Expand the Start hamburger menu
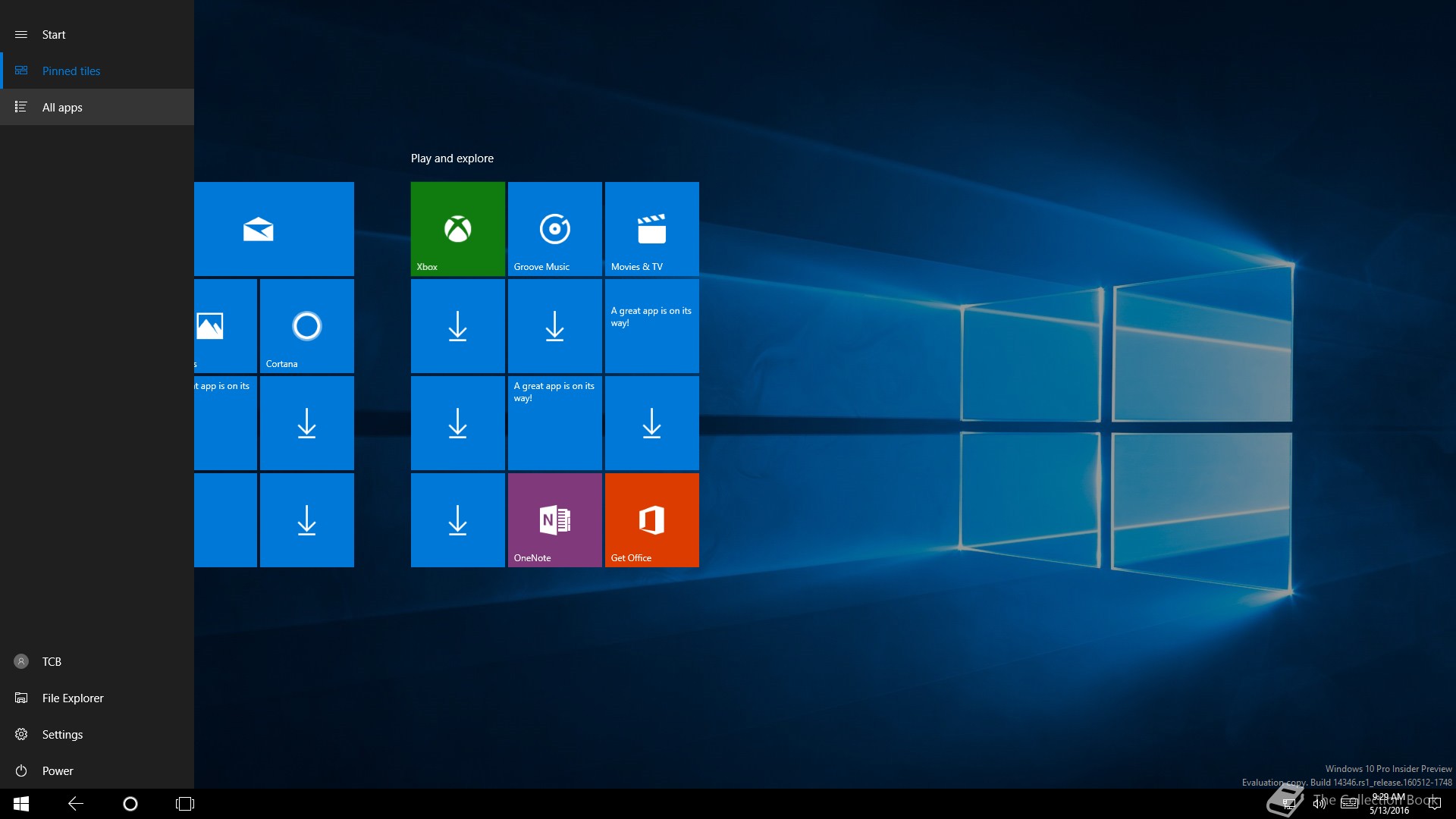This screenshot has width=1456, height=819. point(21,35)
